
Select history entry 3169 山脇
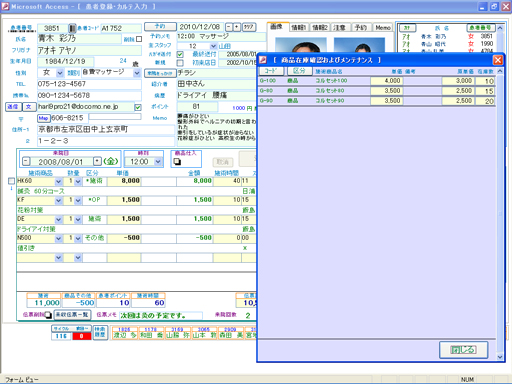(177, 333)
